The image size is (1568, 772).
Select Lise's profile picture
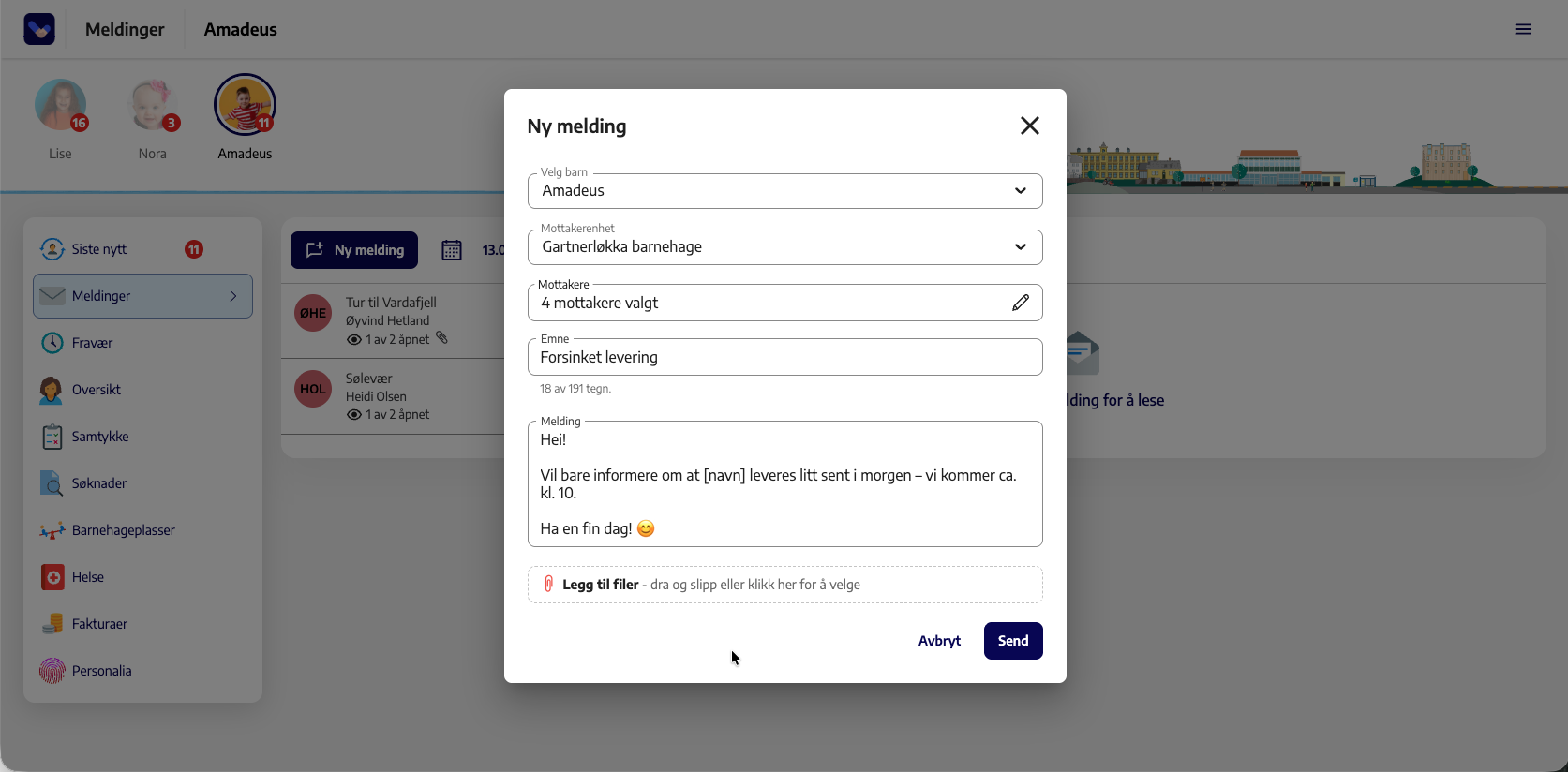click(61, 105)
